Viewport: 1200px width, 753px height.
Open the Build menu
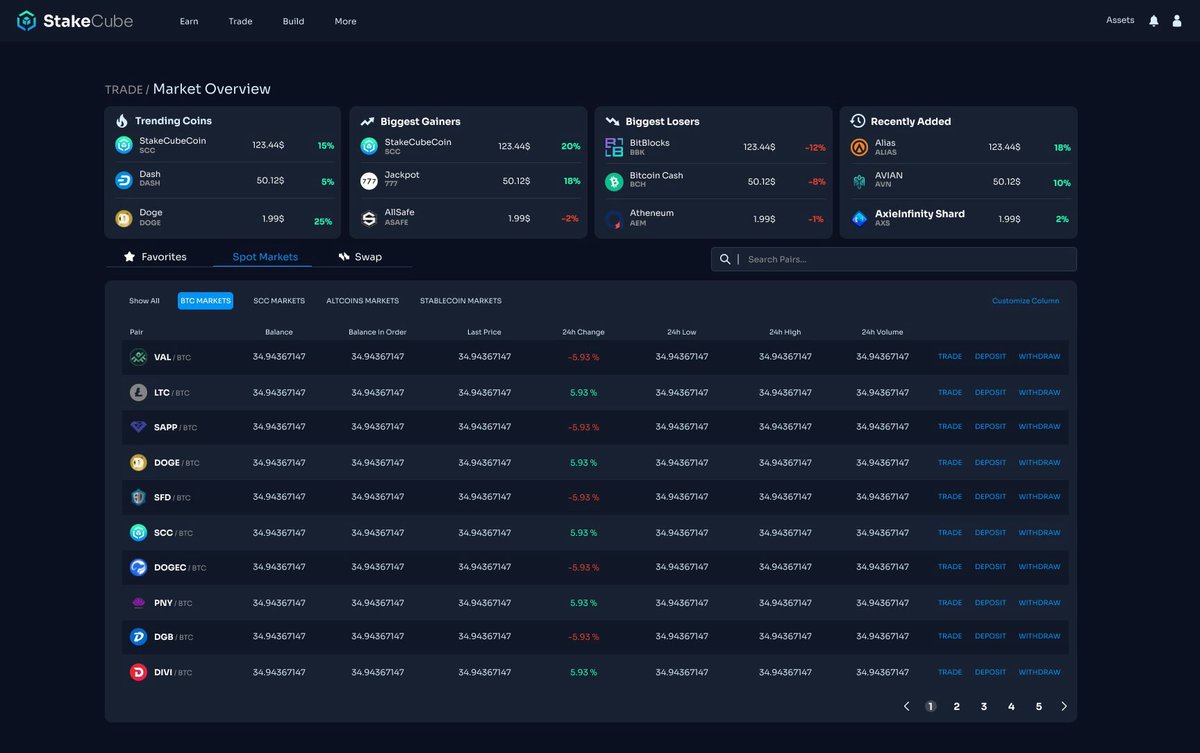293,21
